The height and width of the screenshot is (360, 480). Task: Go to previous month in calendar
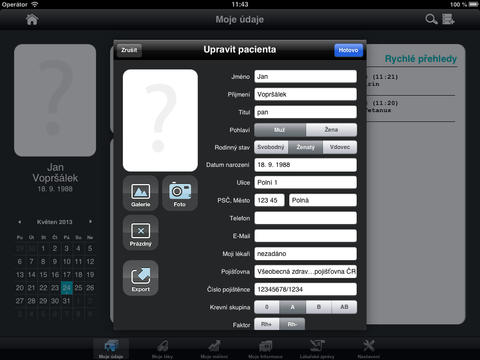pos(20,222)
